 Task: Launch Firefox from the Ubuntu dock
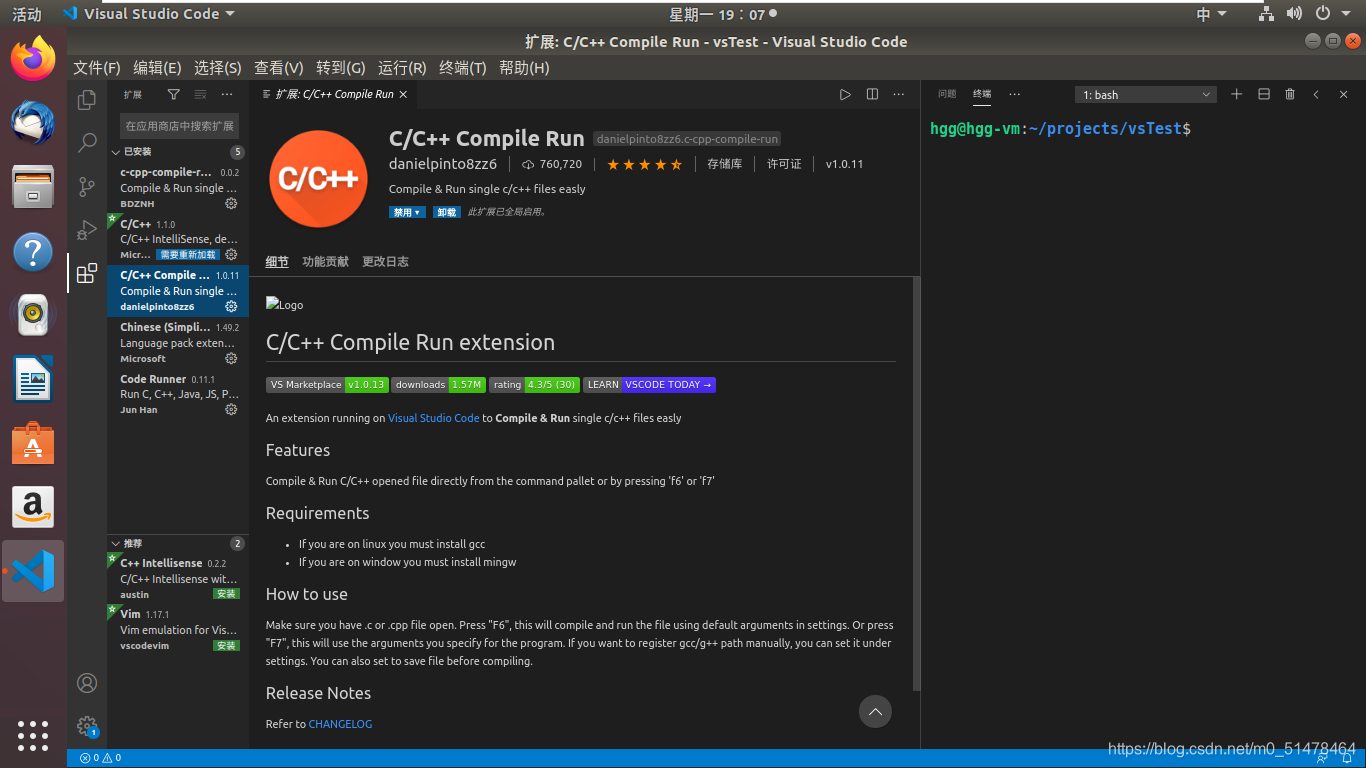(33, 58)
